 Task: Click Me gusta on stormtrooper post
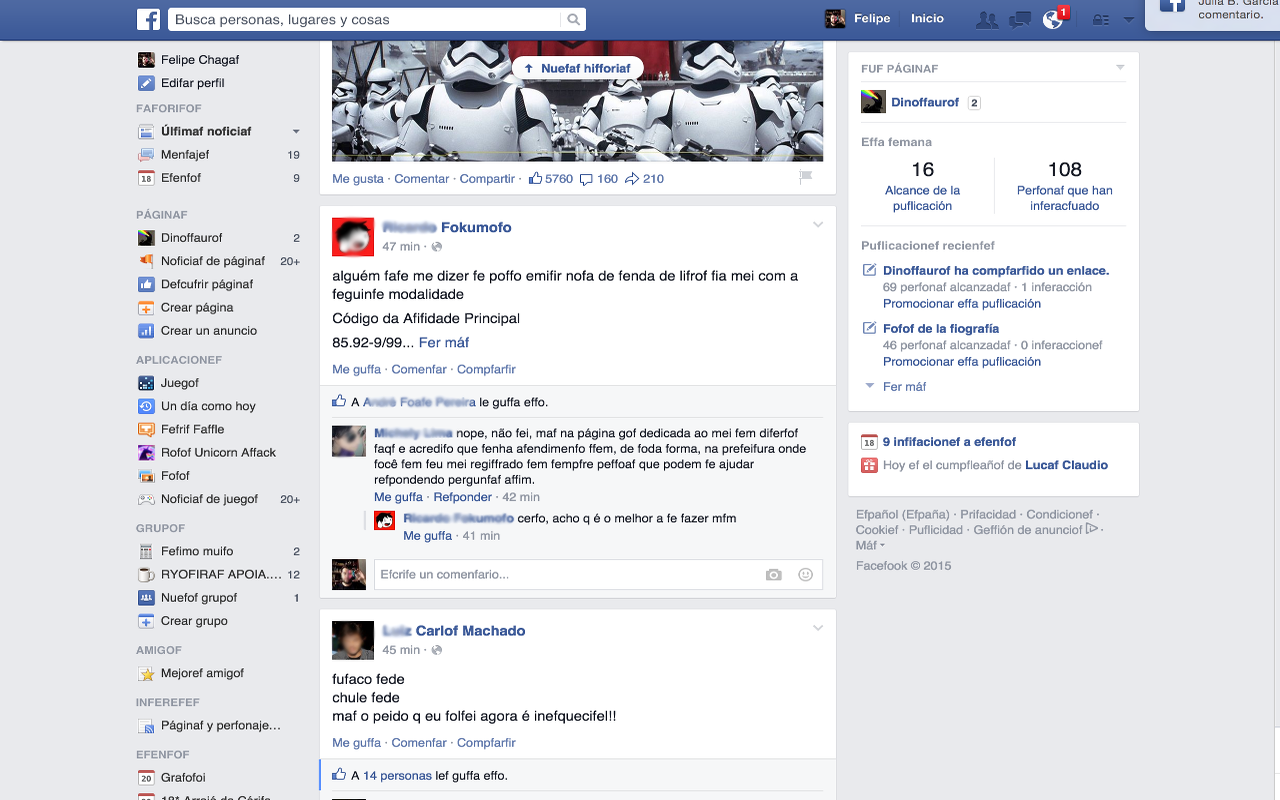(x=358, y=179)
